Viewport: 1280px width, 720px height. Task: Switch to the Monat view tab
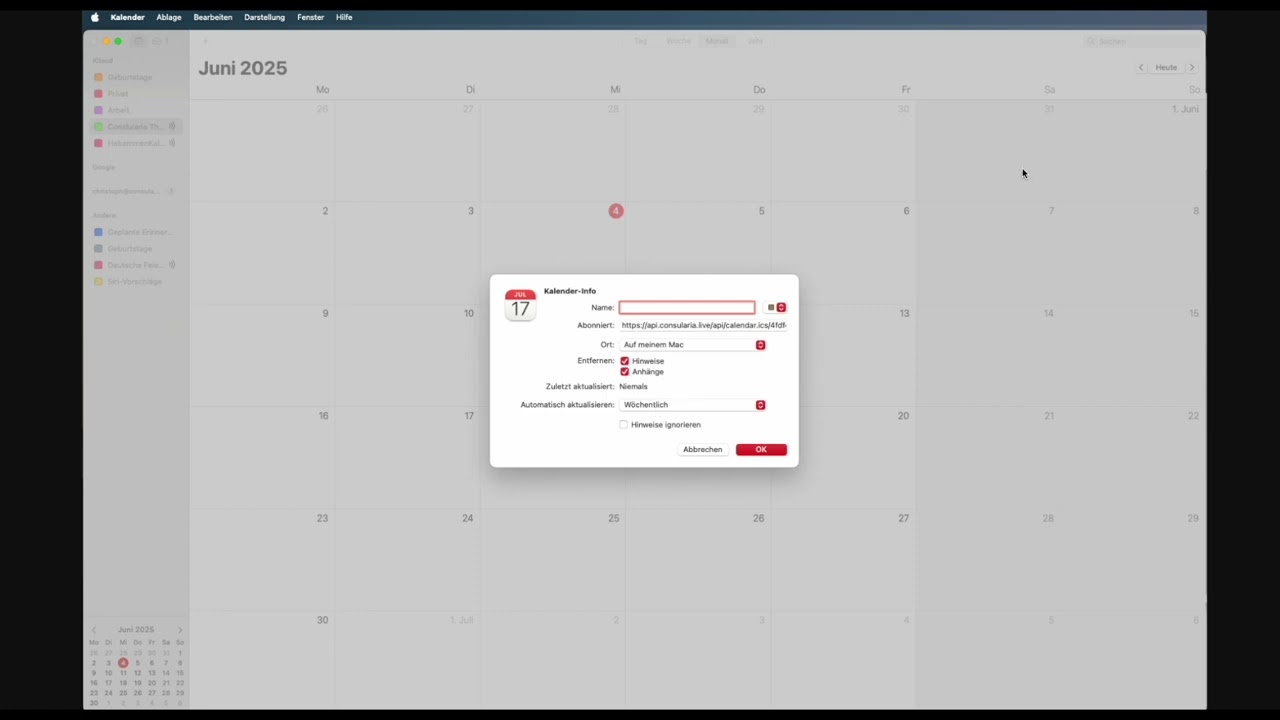tap(717, 41)
